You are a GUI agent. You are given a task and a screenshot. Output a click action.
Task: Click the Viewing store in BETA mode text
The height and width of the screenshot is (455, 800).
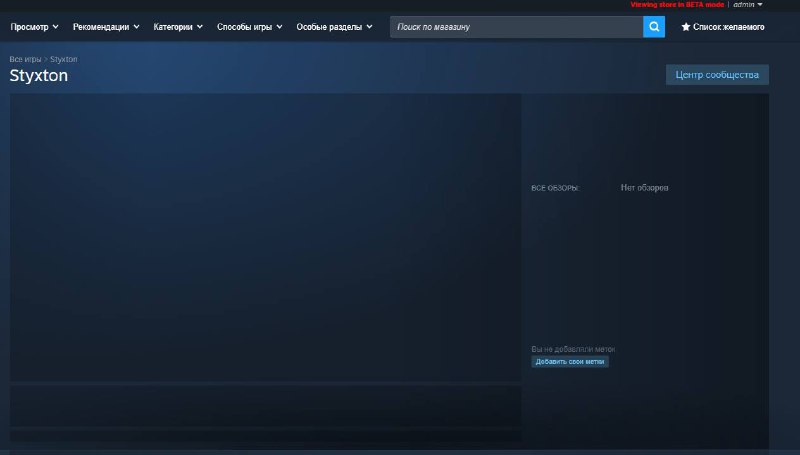[677, 5]
